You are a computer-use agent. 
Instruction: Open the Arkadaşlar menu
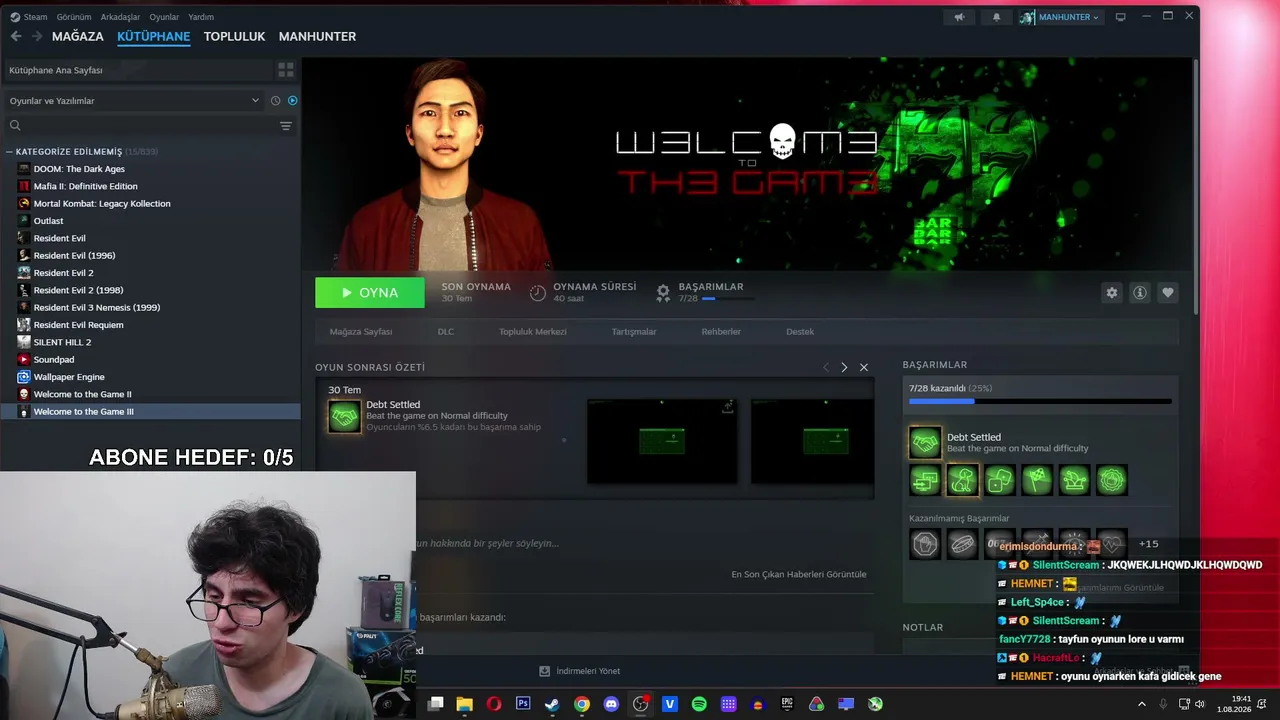coord(121,17)
